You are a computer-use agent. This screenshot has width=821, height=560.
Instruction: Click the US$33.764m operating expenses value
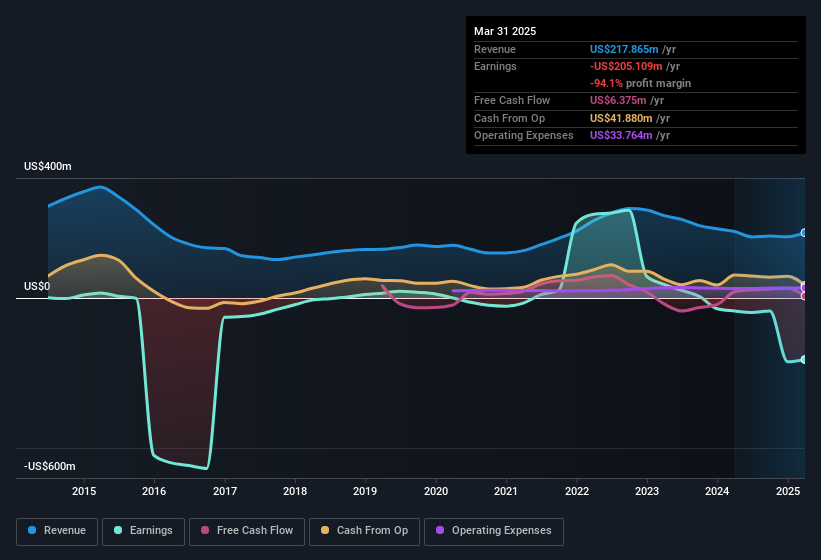coord(621,135)
